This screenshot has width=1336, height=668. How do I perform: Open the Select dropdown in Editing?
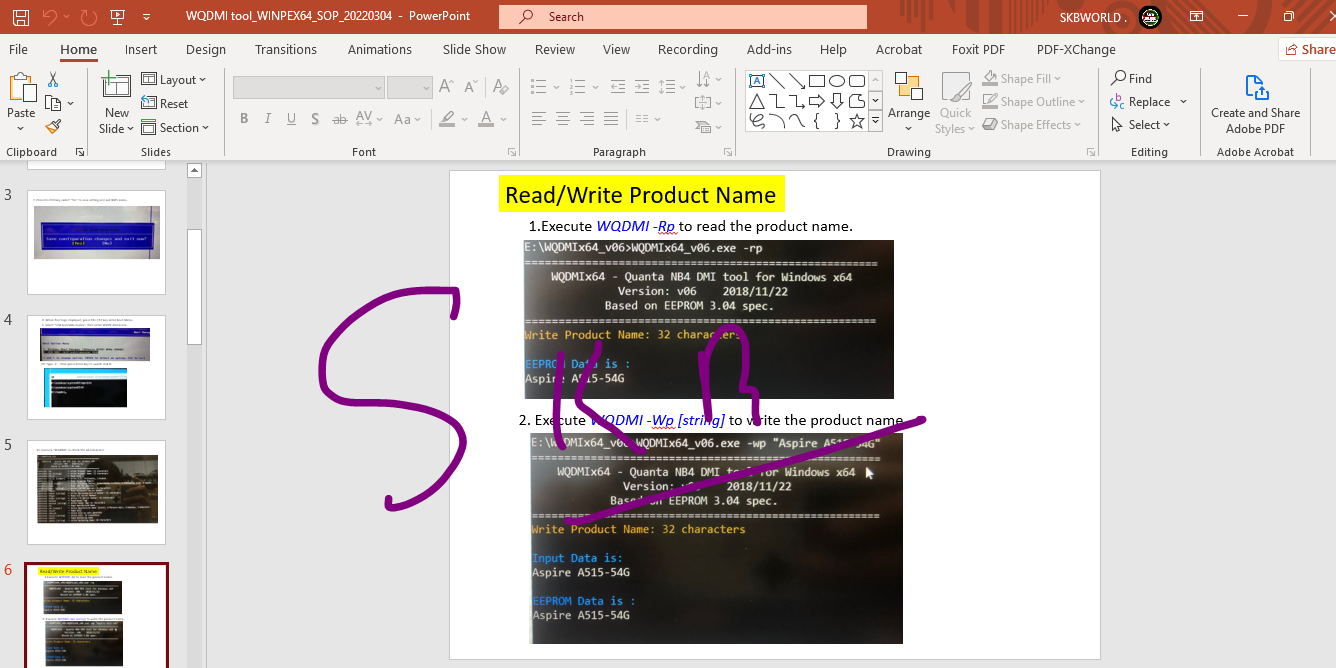pyautogui.click(x=1140, y=125)
